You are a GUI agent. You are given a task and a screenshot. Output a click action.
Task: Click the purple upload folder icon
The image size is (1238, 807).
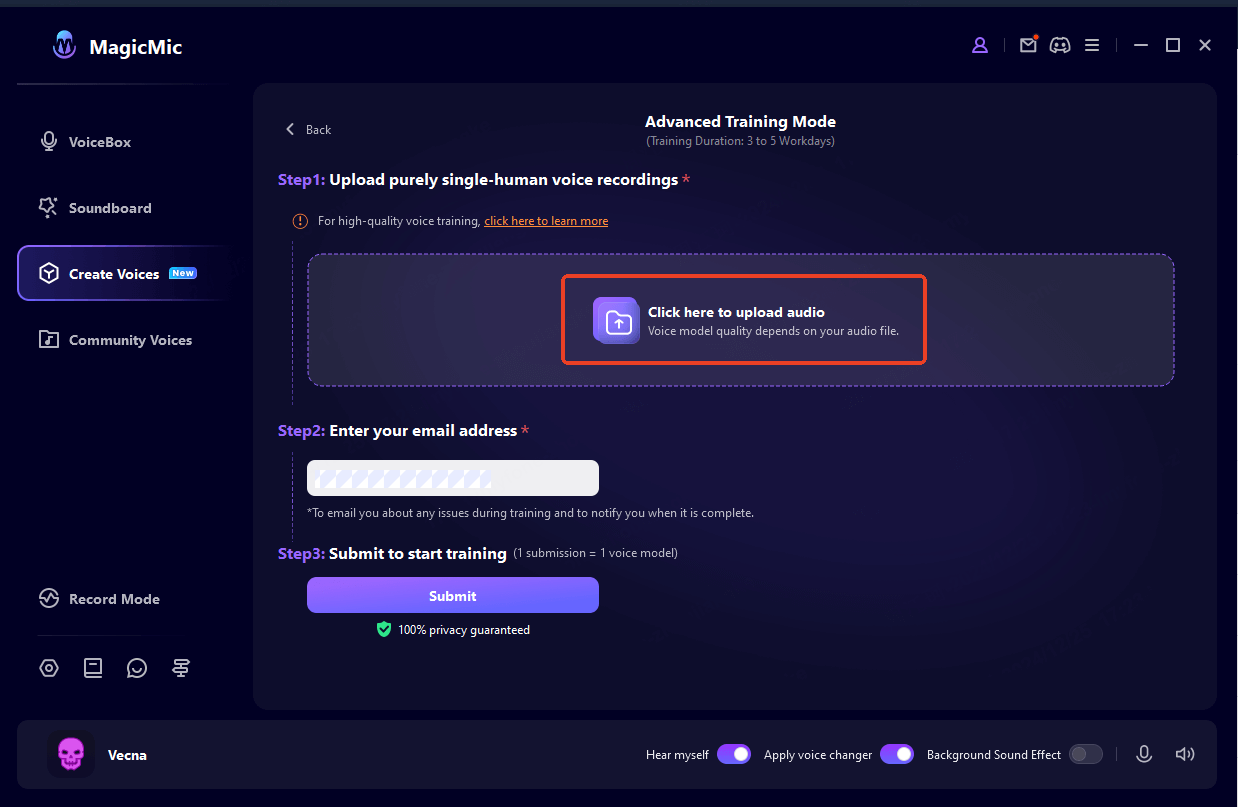click(x=617, y=320)
